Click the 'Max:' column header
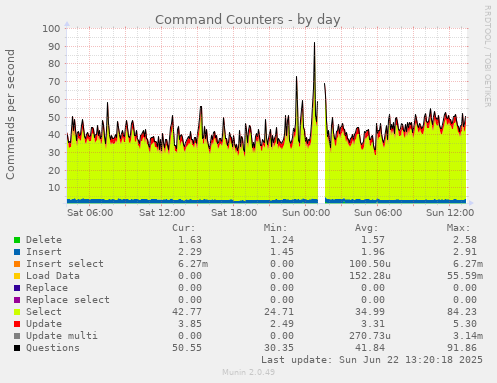 pyautogui.click(x=458, y=228)
